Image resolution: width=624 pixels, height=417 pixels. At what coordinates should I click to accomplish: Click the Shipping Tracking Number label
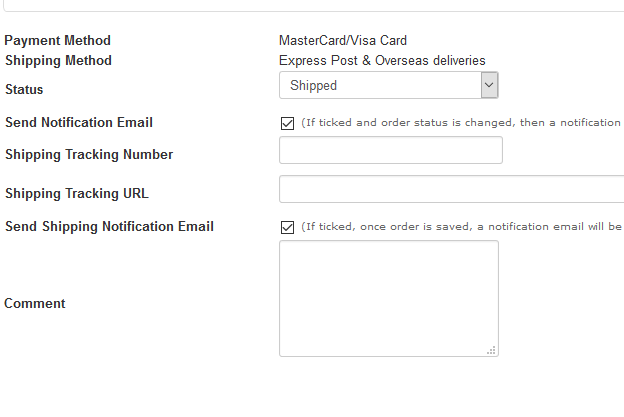pos(89,154)
